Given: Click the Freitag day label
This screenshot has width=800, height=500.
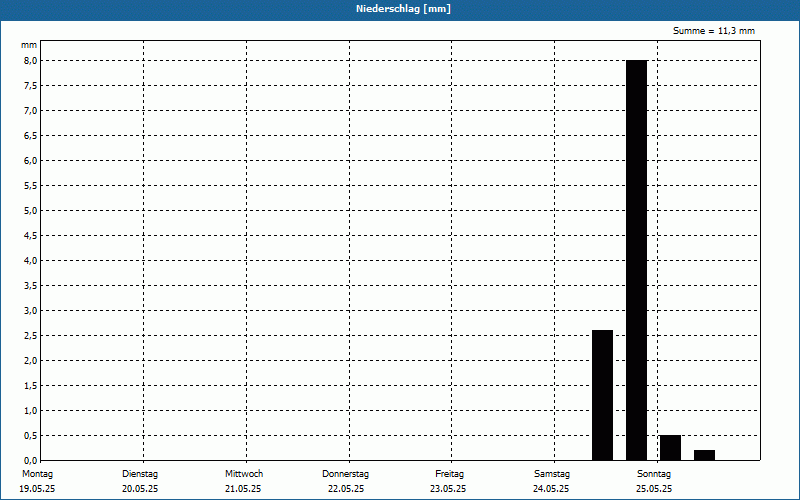Looking at the screenshot, I should [x=449, y=473].
